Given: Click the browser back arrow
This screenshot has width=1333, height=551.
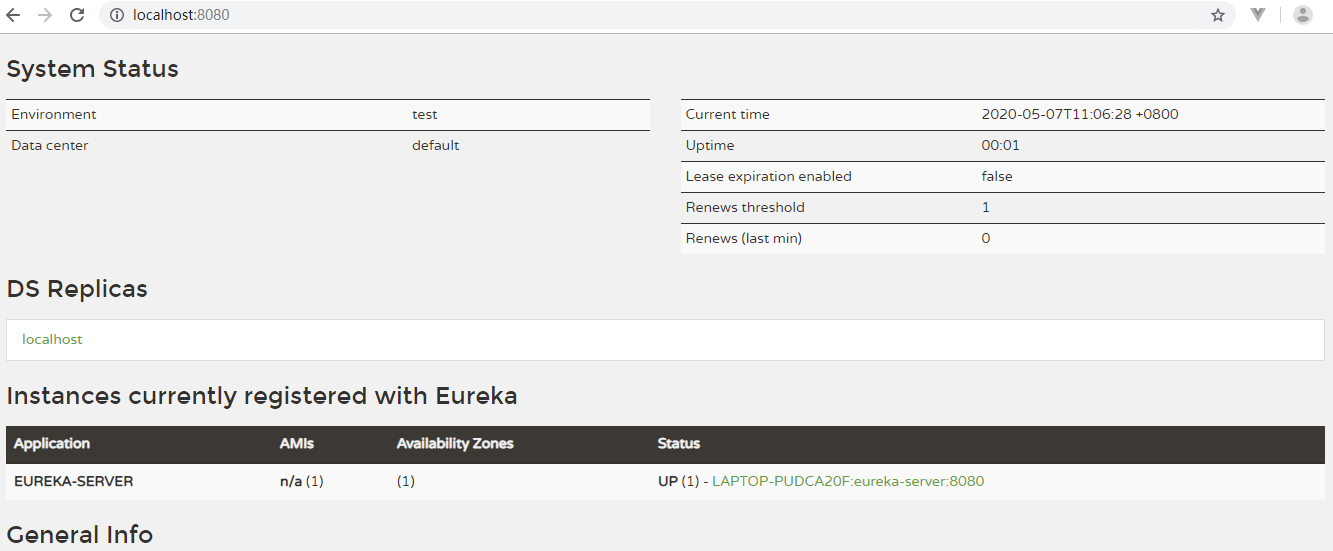Looking at the screenshot, I should (x=13, y=15).
